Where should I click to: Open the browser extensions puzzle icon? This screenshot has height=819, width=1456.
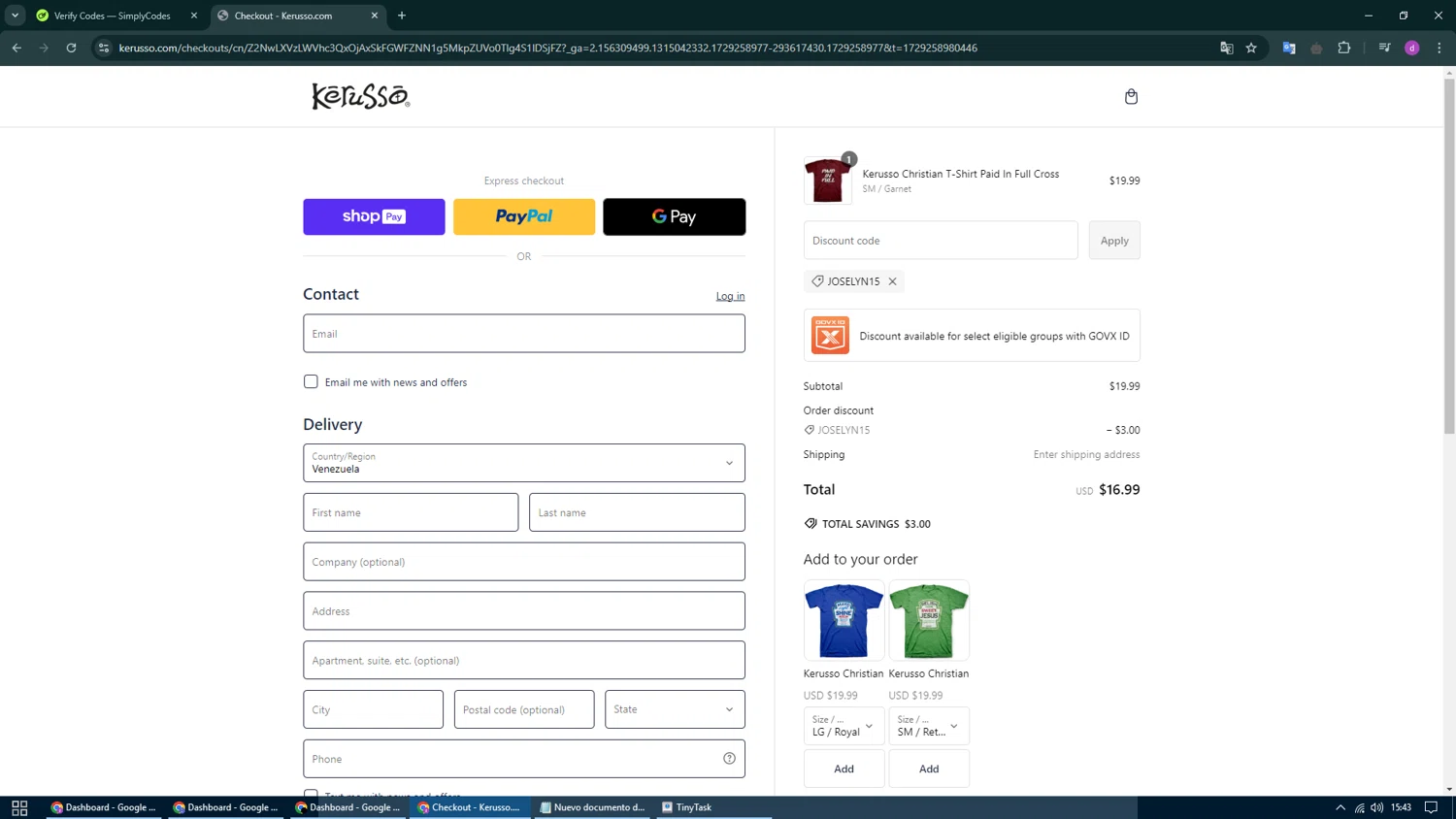(1343, 48)
